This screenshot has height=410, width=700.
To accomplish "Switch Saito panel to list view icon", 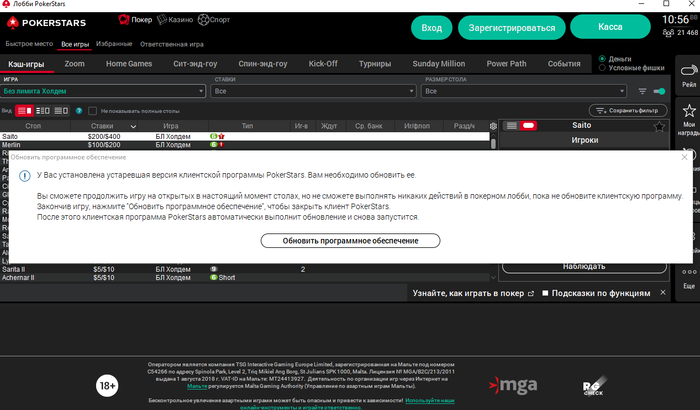I will click(x=512, y=126).
